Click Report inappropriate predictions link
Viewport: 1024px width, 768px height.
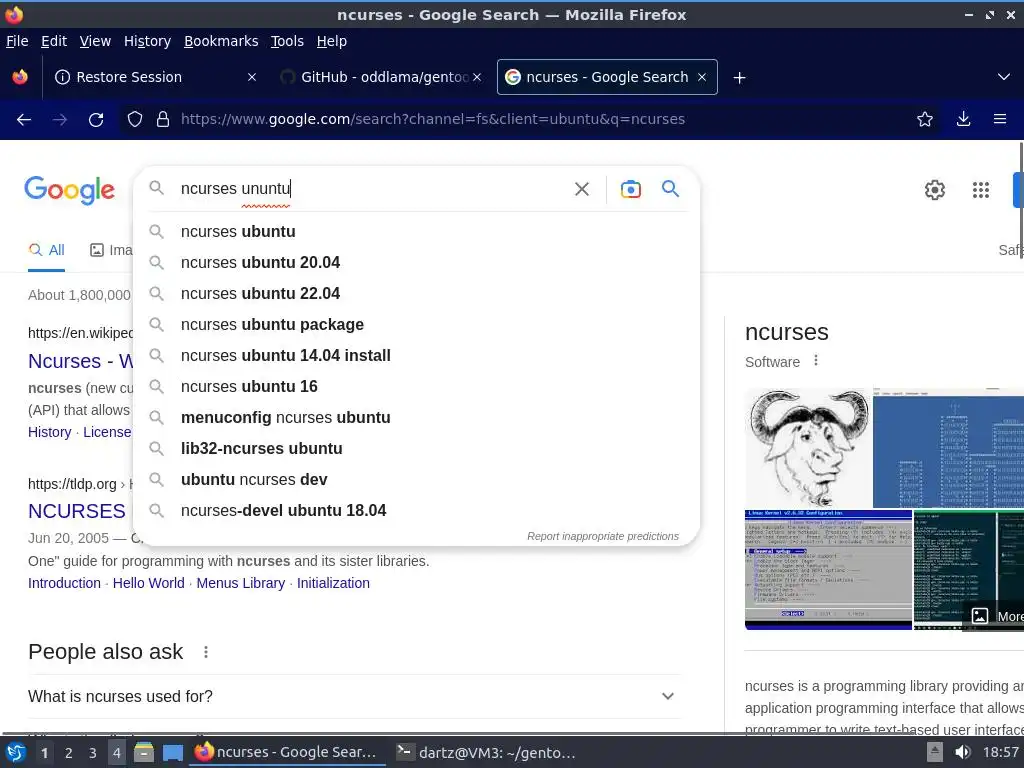tap(603, 536)
